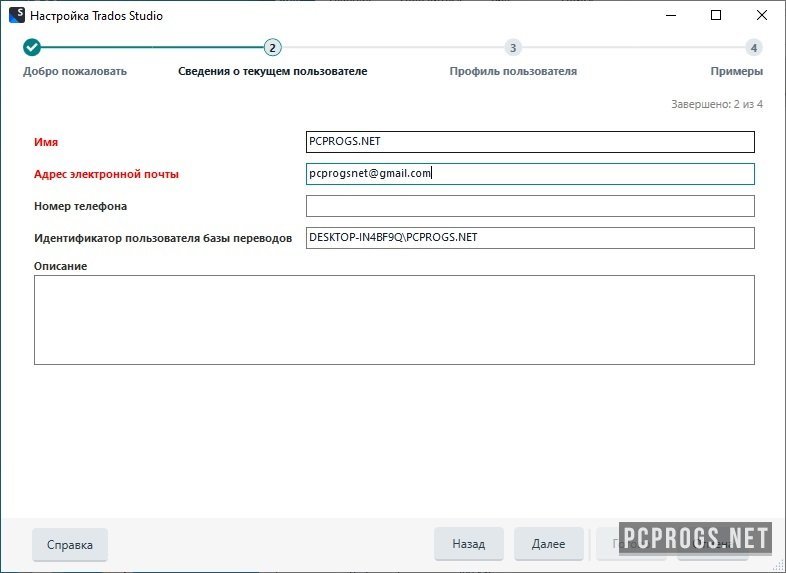Select the Идентификатор пользователя базы переводов field
This screenshot has height=573, width=786.
(x=530, y=238)
